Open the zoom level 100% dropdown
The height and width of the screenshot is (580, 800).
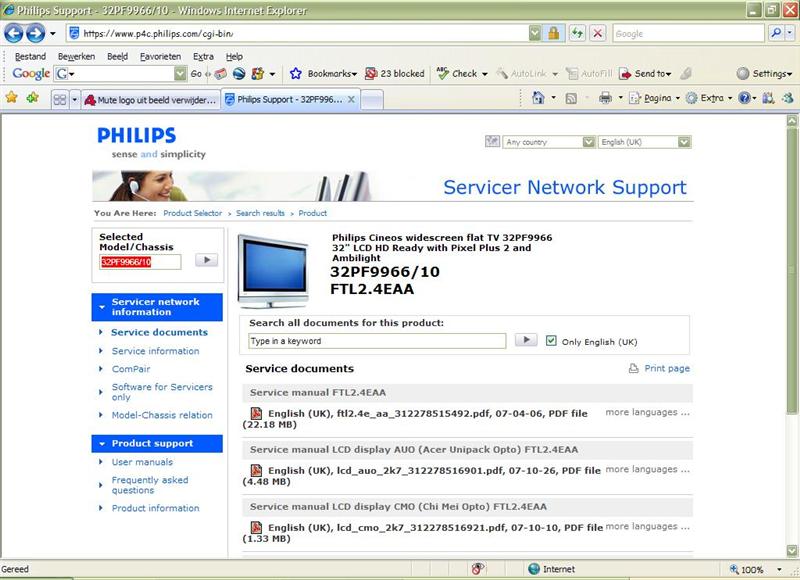click(779, 569)
